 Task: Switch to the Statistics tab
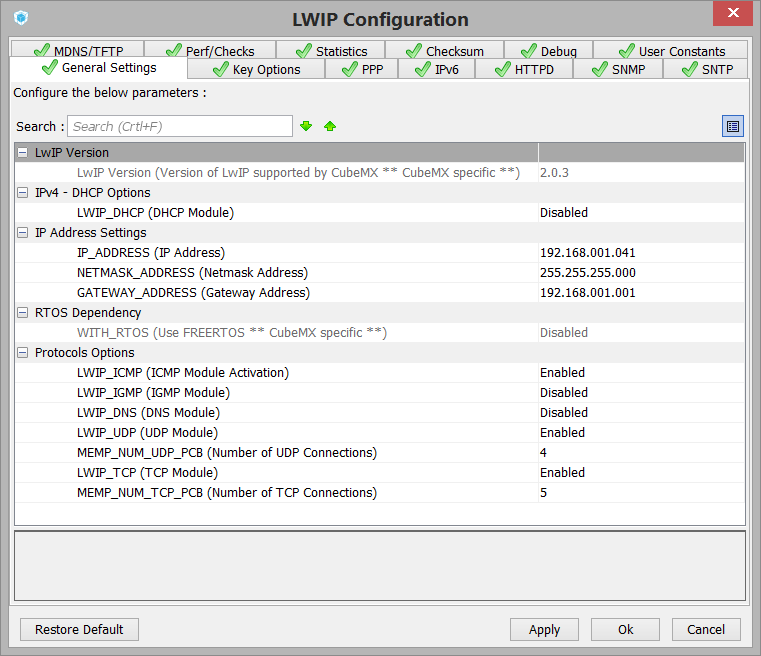point(331,50)
